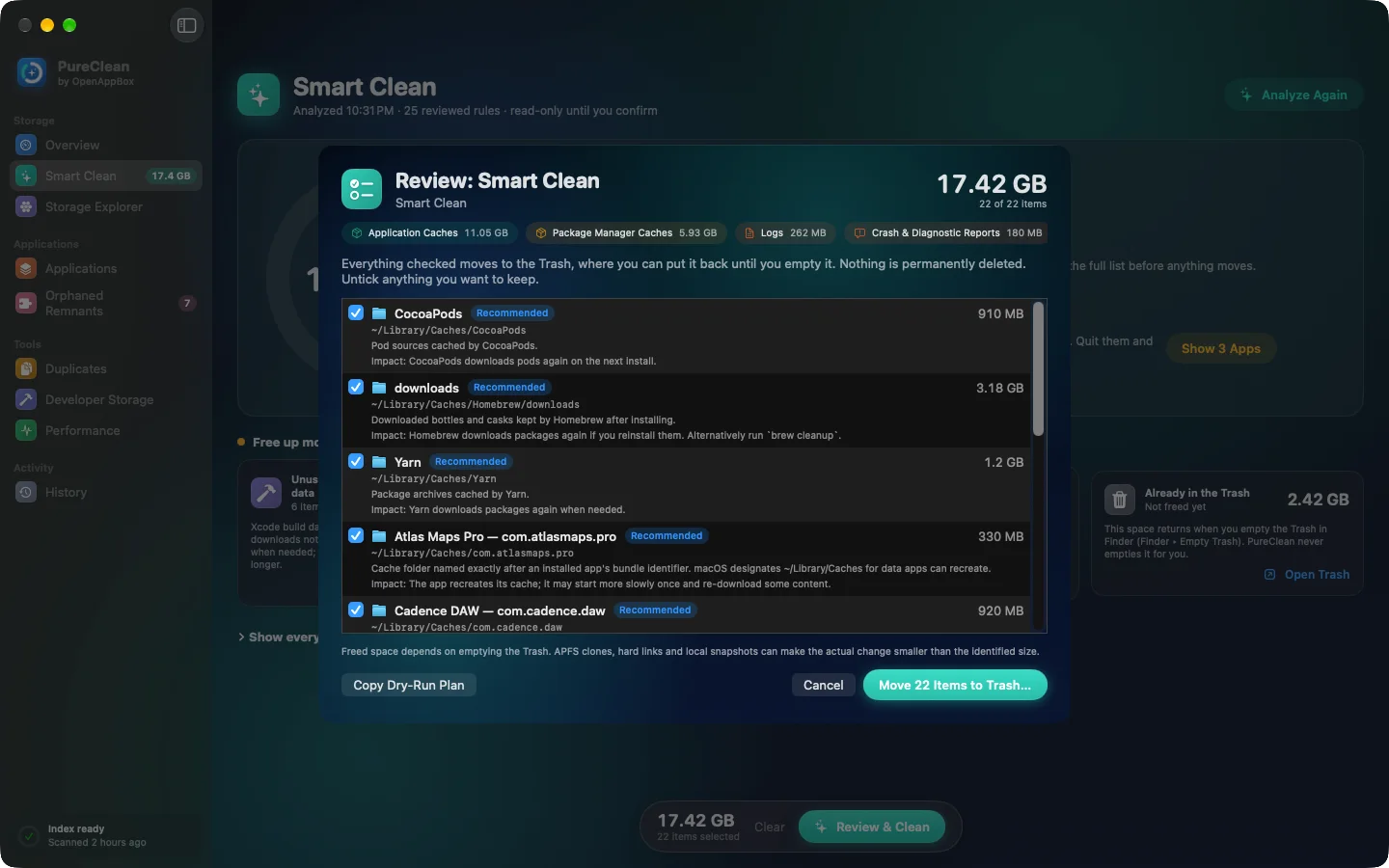Screen dimensions: 1389x868
Task: Click the Applications sidebar icon
Action: point(26,268)
